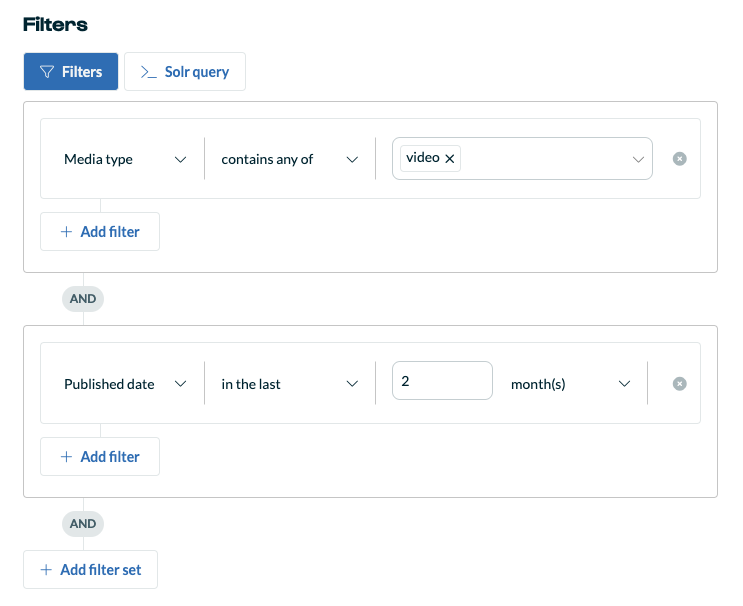This screenshot has width=743, height=606.
Task: Click the AND operator between filter sets
Action: coord(83,299)
